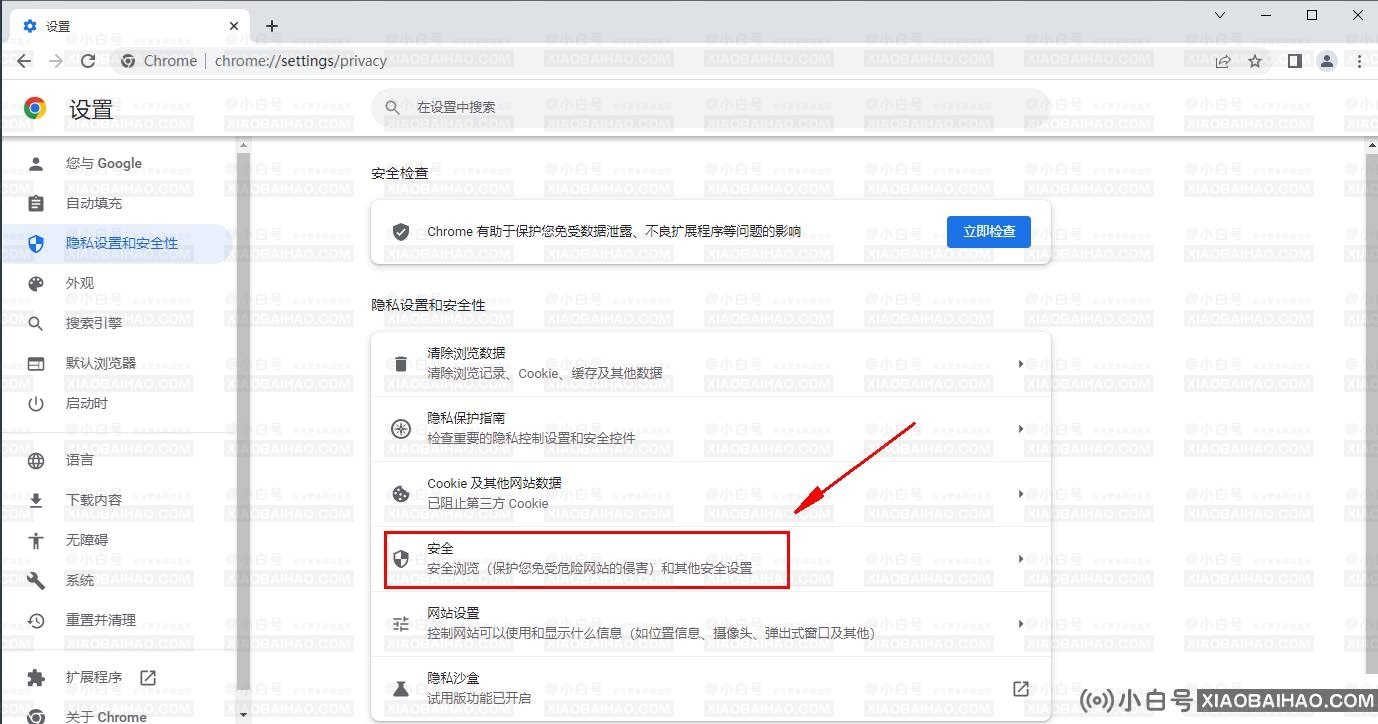Screen dimensions: 1378x724
Task: Click the browser window icon next to 默认浏览器
Action: [x=36, y=363]
